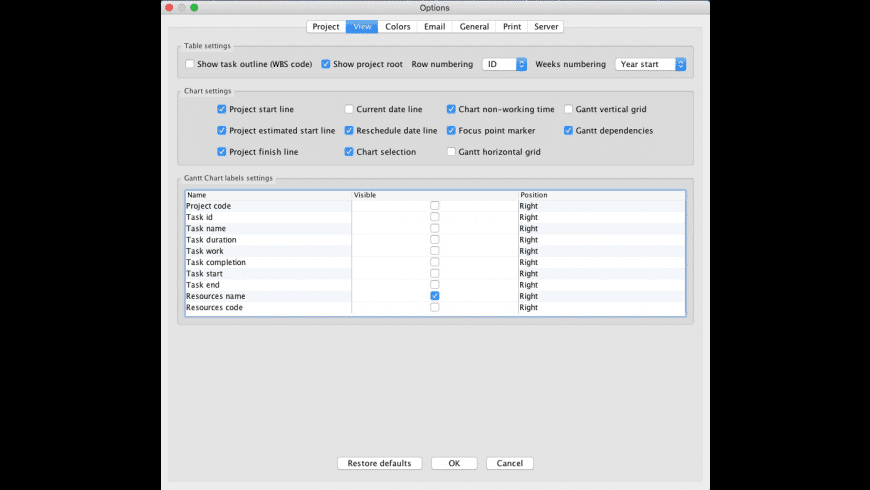This screenshot has width=870, height=490.
Task: Check Visible for Task end
Action: tap(434, 285)
